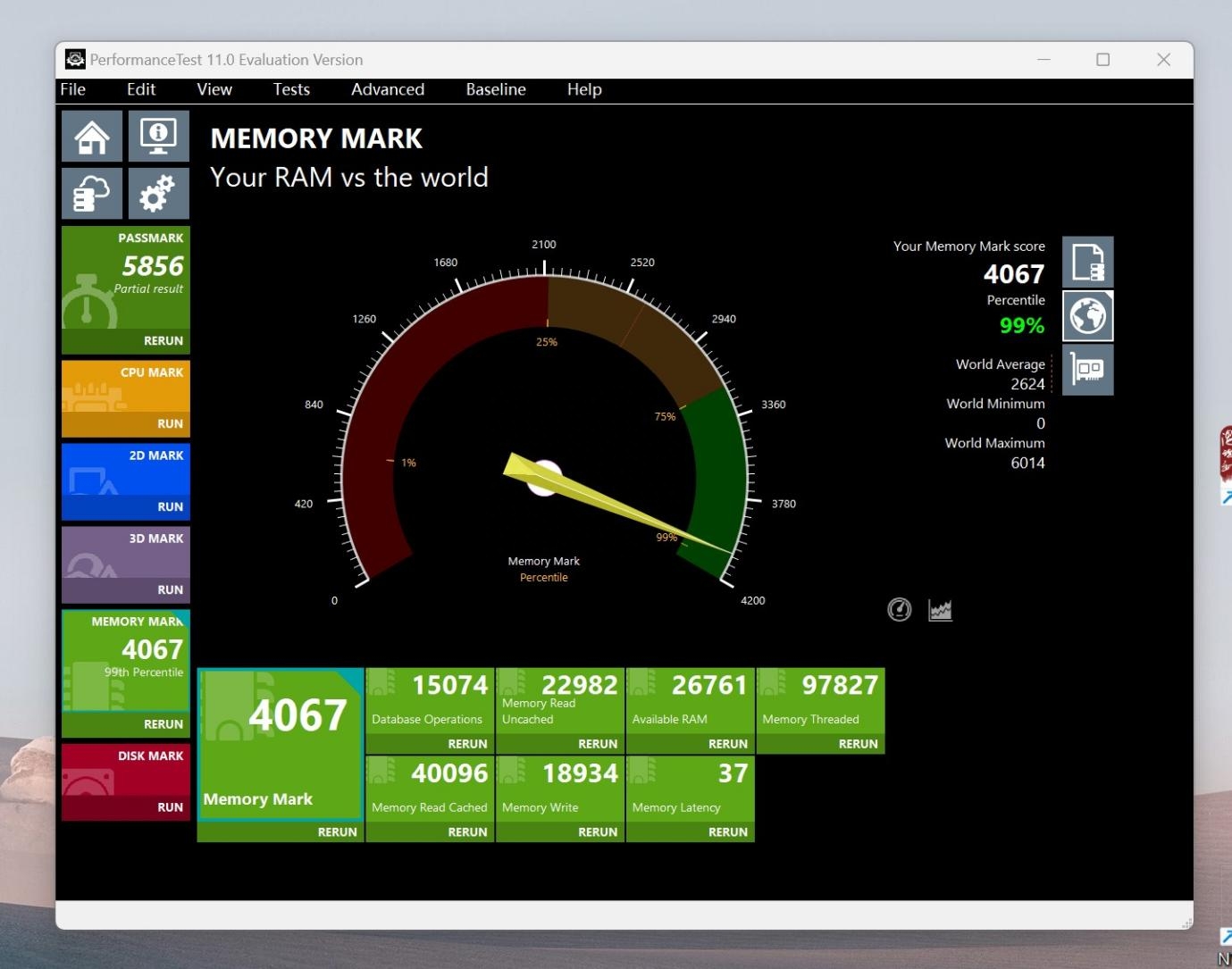Click the Memory Latency 37 result tile
This screenshot has height=969, width=1232.
(x=691, y=789)
